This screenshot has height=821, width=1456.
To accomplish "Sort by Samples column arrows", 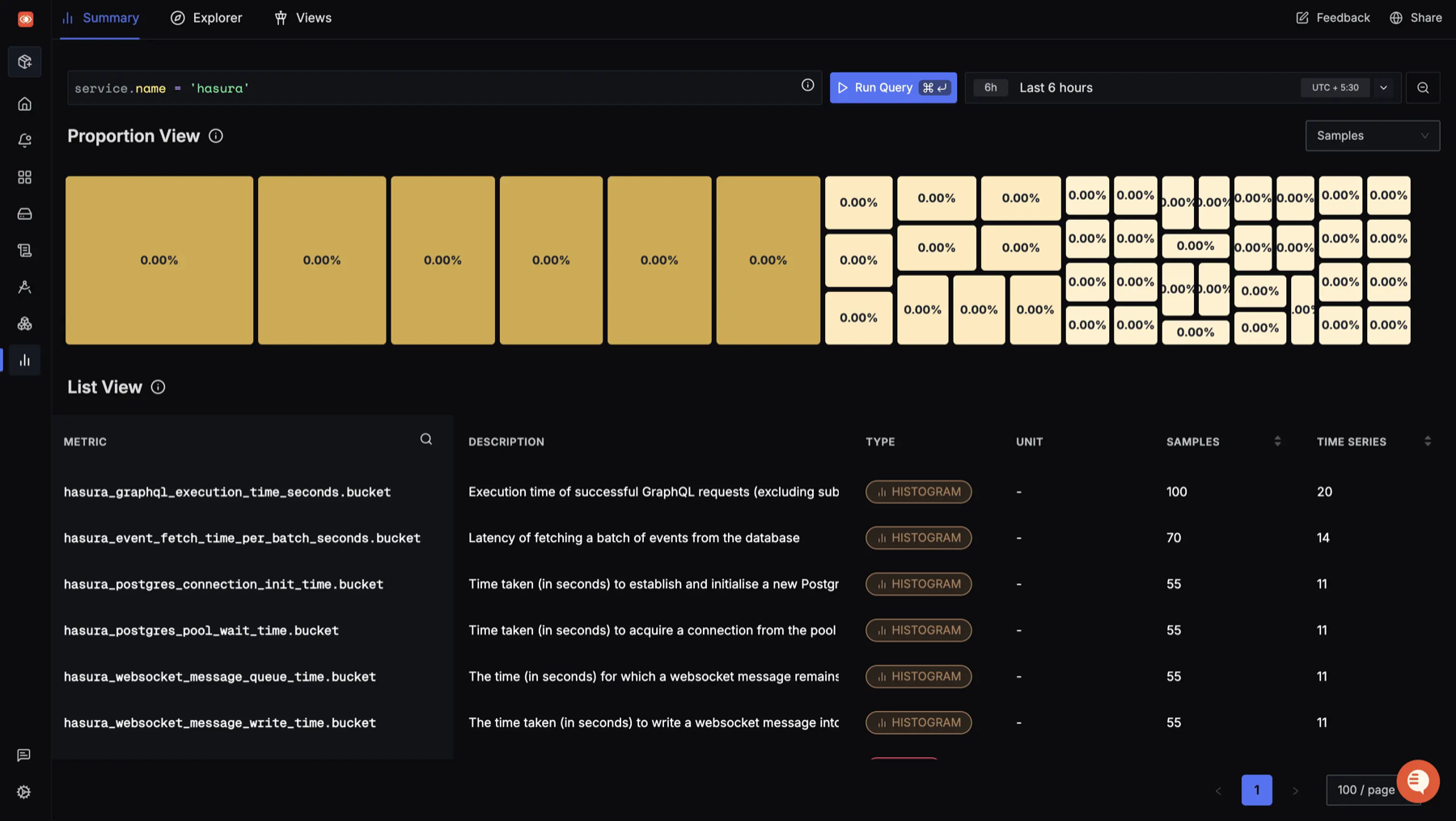I will [1277, 441].
